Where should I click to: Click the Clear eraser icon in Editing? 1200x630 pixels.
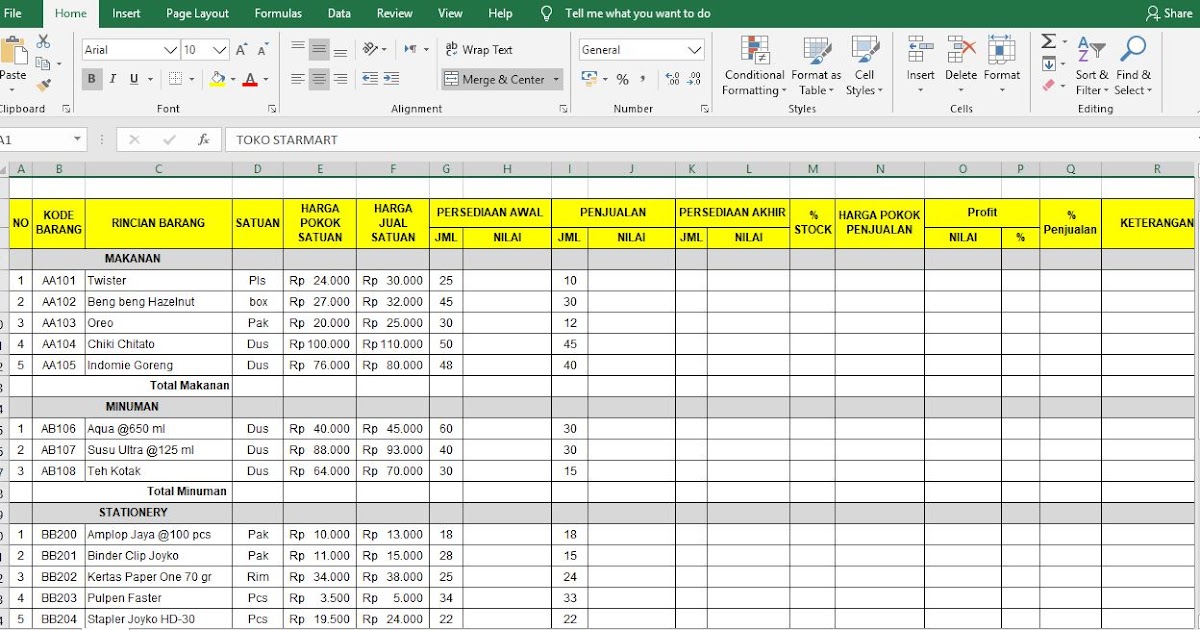point(1048,86)
